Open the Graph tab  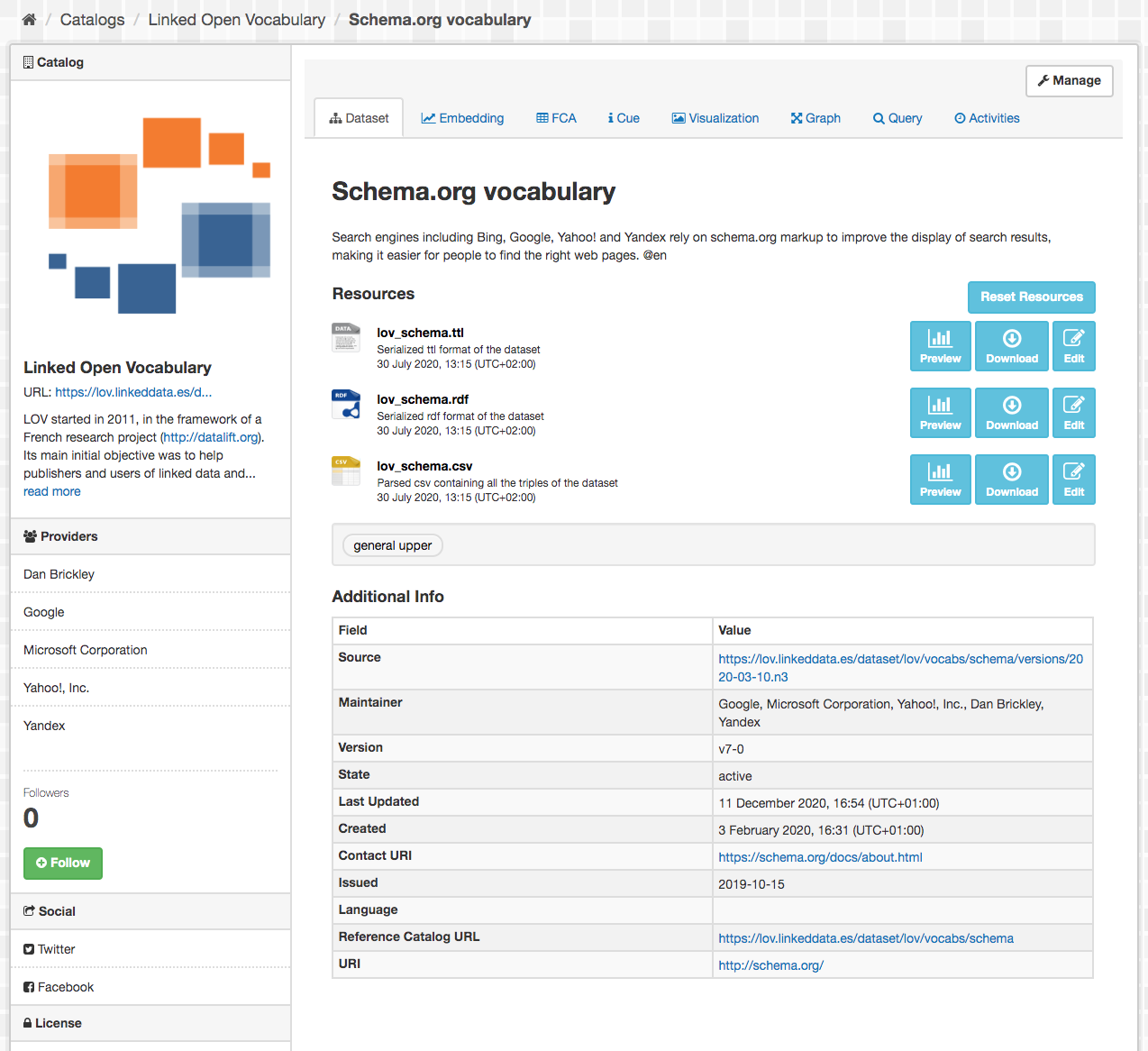pos(815,118)
